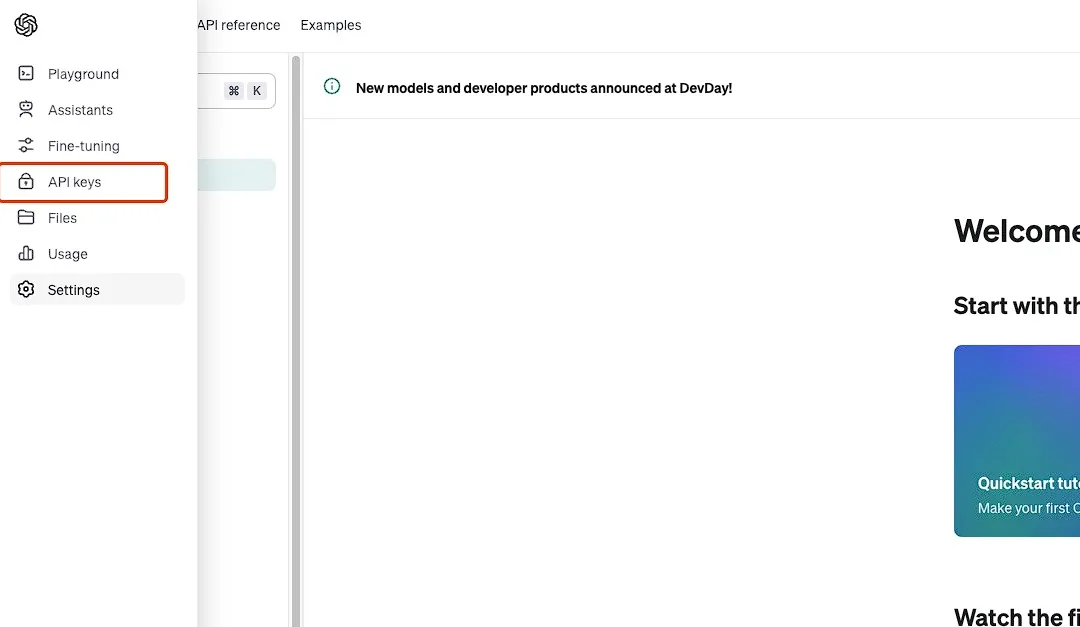Click the Settings gear icon

tap(26, 289)
